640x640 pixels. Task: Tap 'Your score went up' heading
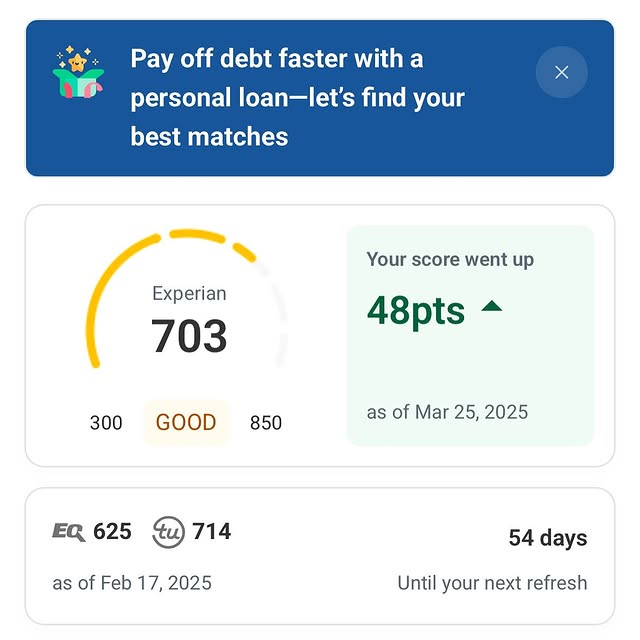tap(450, 260)
